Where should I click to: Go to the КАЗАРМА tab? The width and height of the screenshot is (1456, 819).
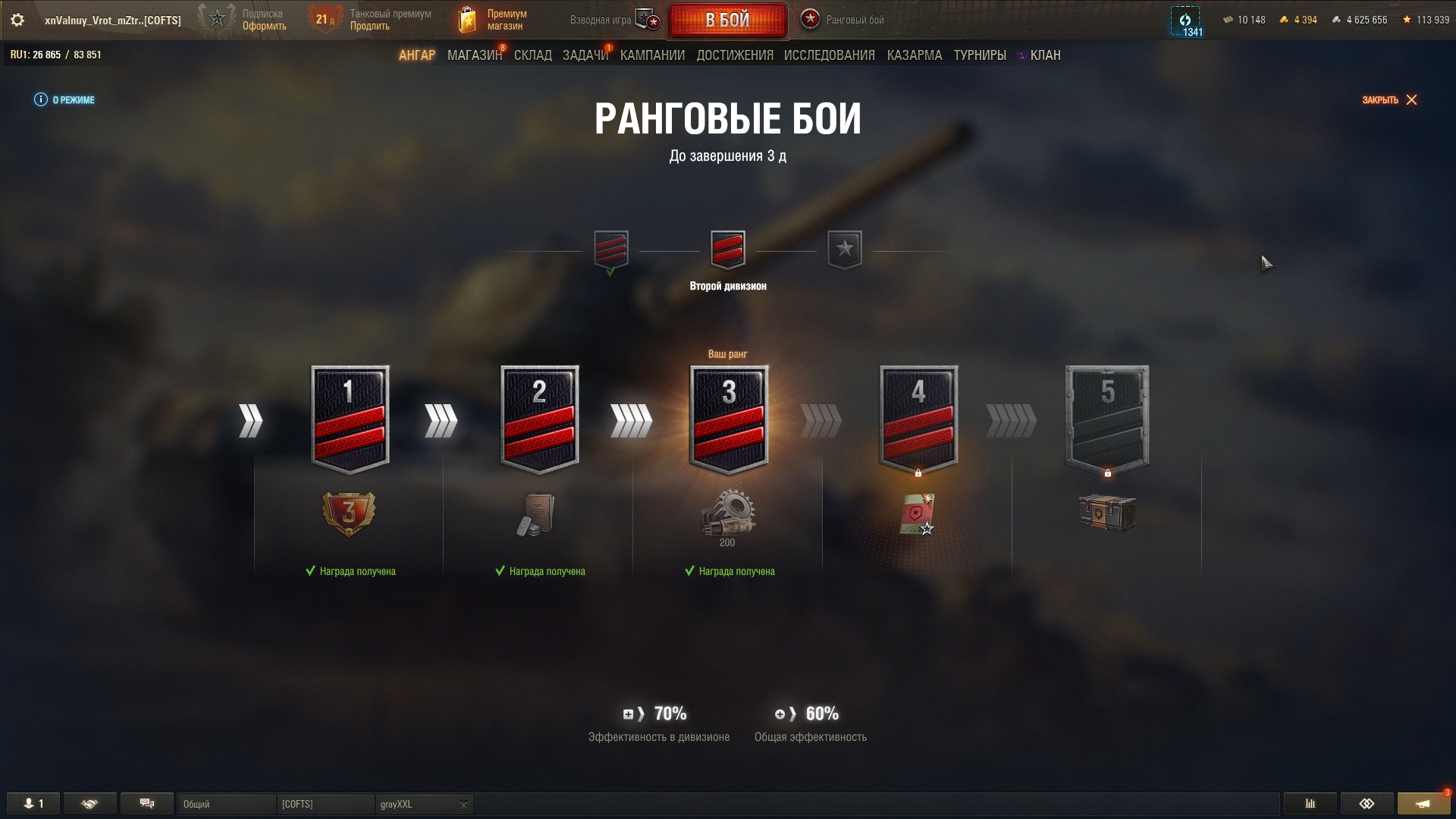pyautogui.click(x=915, y=55)
